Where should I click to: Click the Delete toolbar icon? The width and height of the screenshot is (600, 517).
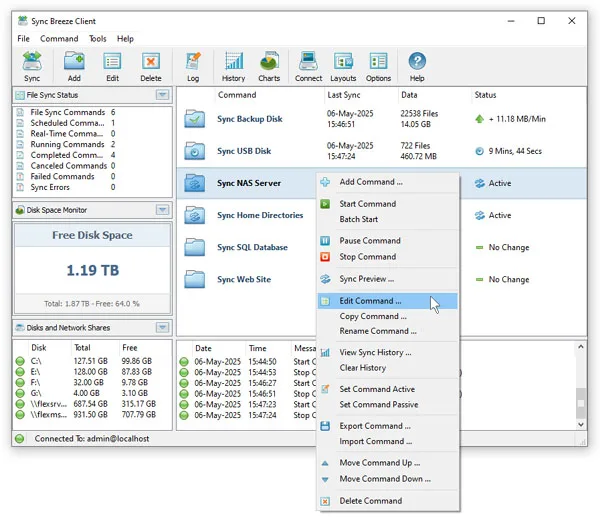pos(151,66)
